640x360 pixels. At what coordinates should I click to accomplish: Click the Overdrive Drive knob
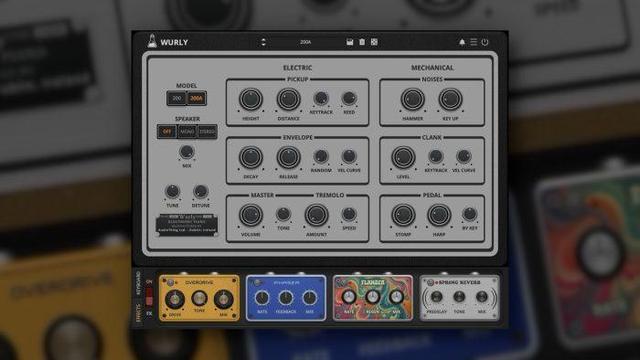tap(175, 300)
